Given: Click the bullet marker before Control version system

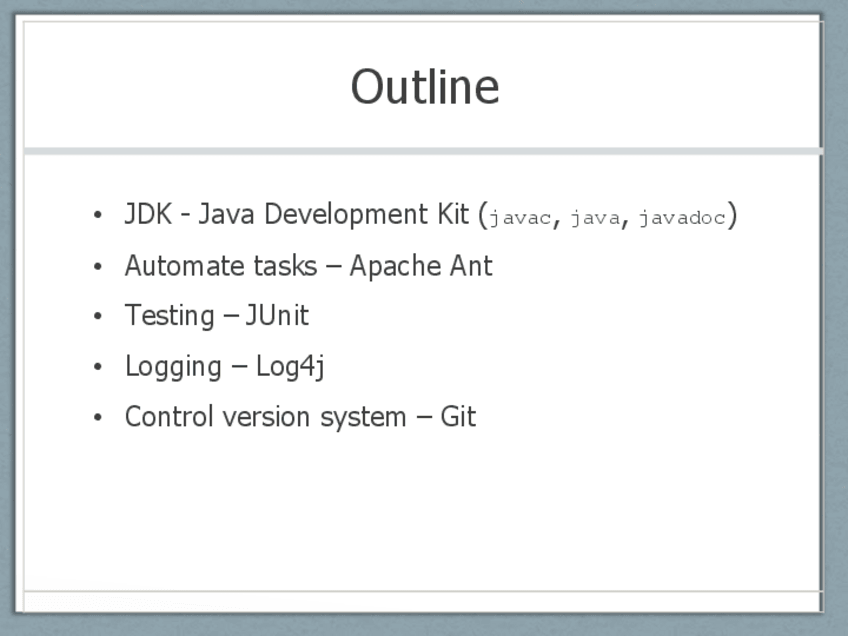Looking at the screenshot, I should click(97, 417).
